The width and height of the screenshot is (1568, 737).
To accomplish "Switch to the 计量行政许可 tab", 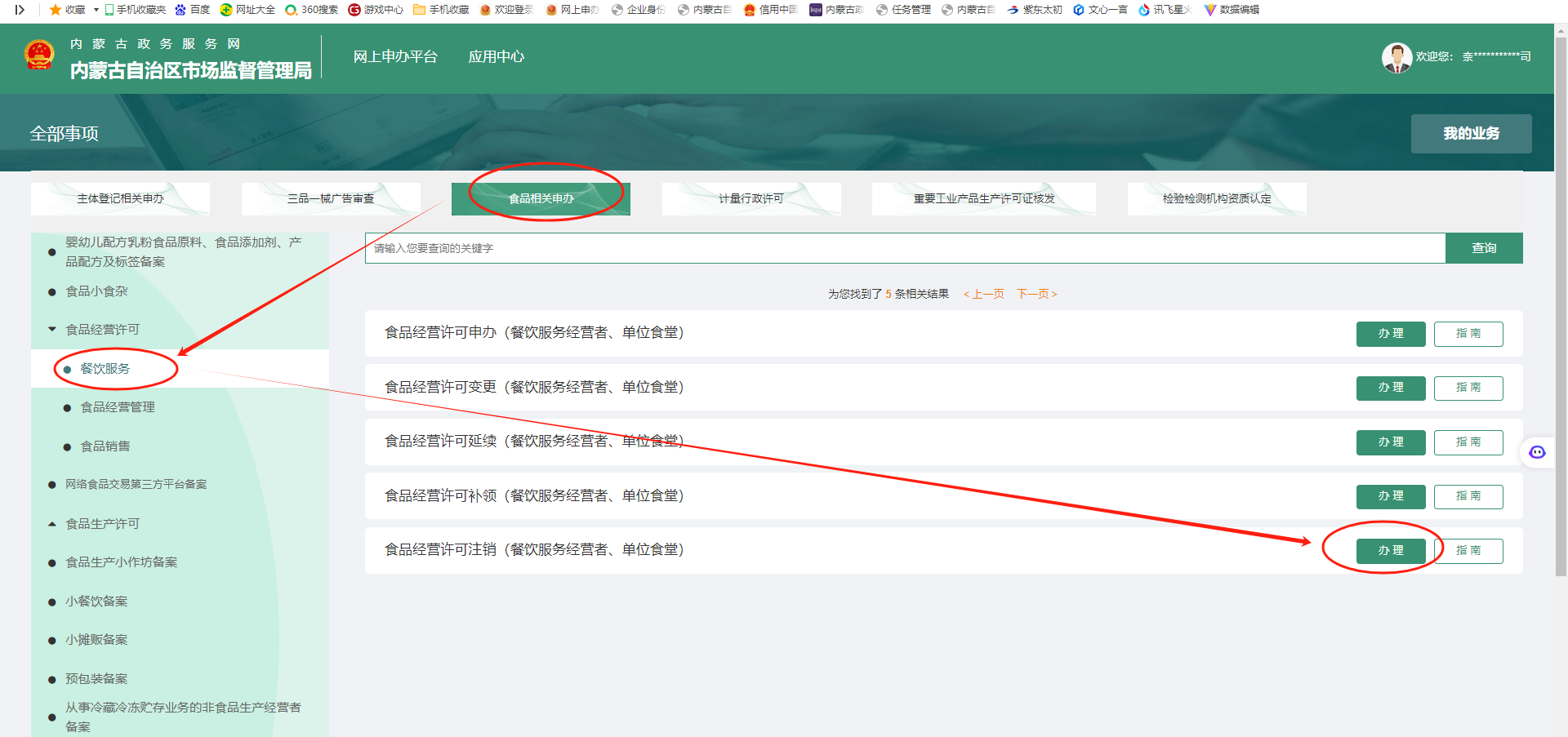I will click(751, 198).
